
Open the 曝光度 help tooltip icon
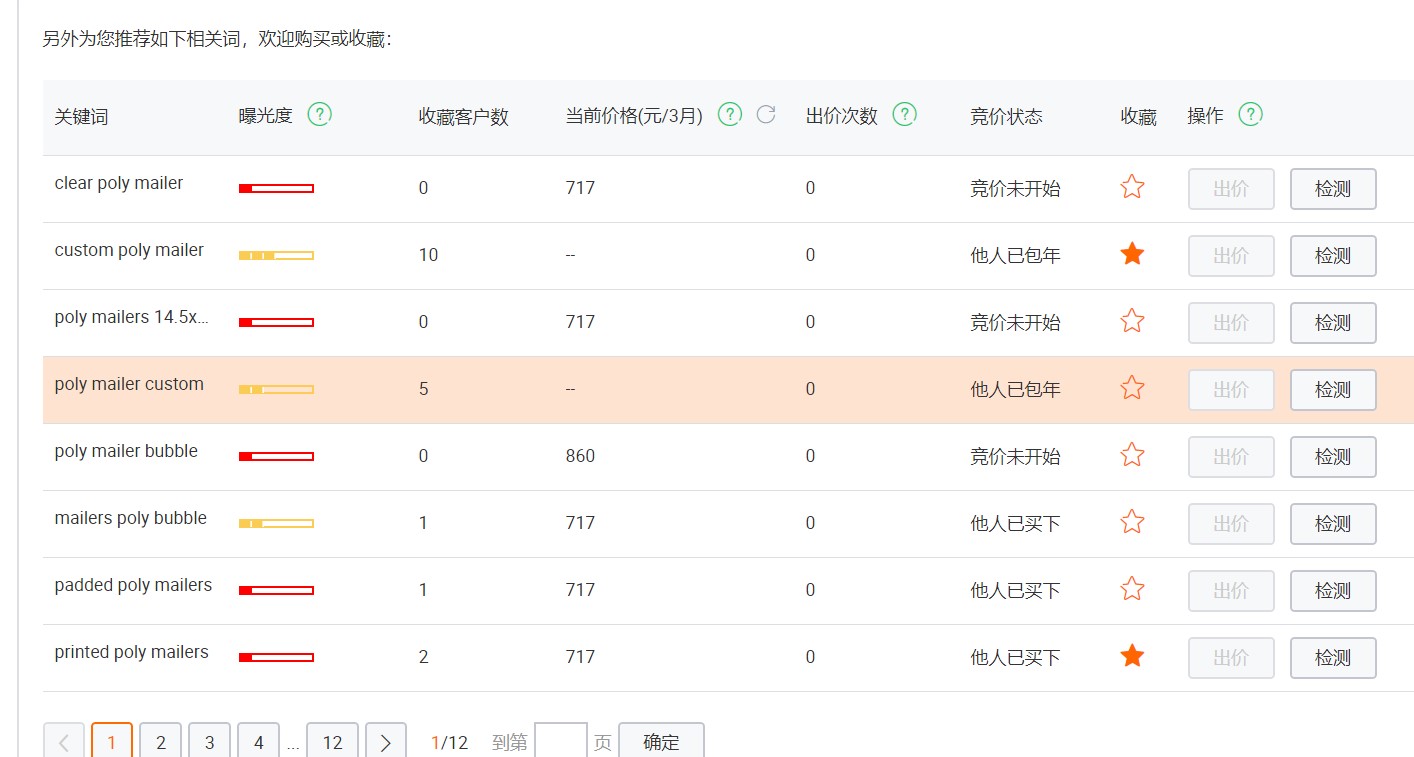(x=319, y=114)
